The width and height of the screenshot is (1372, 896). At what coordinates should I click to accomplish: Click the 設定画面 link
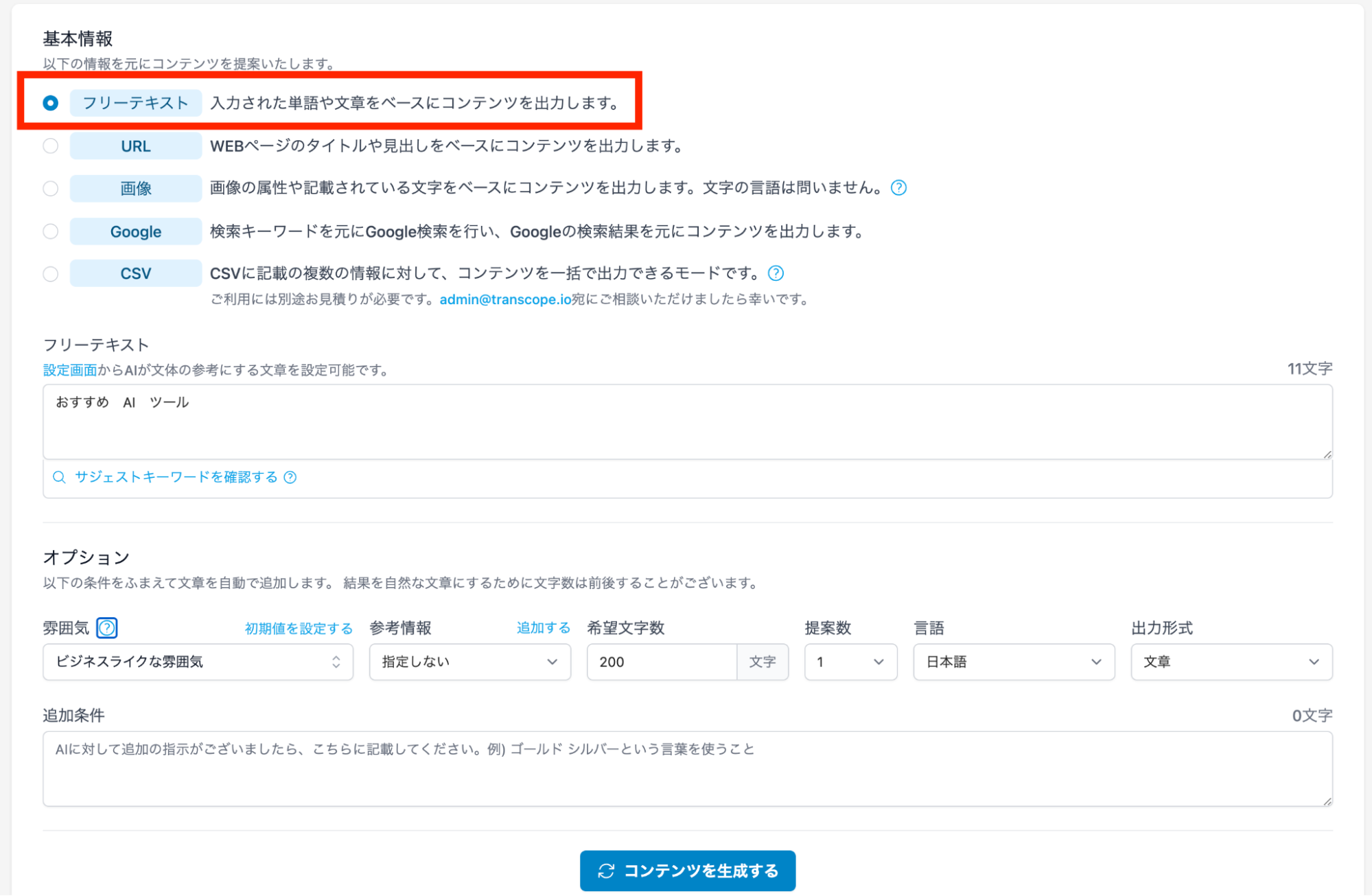pos(70,370)
